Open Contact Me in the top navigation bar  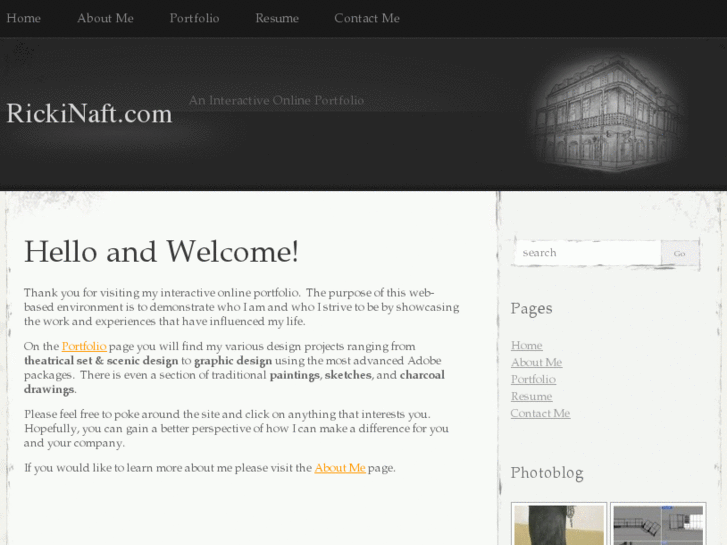point(367,18)
